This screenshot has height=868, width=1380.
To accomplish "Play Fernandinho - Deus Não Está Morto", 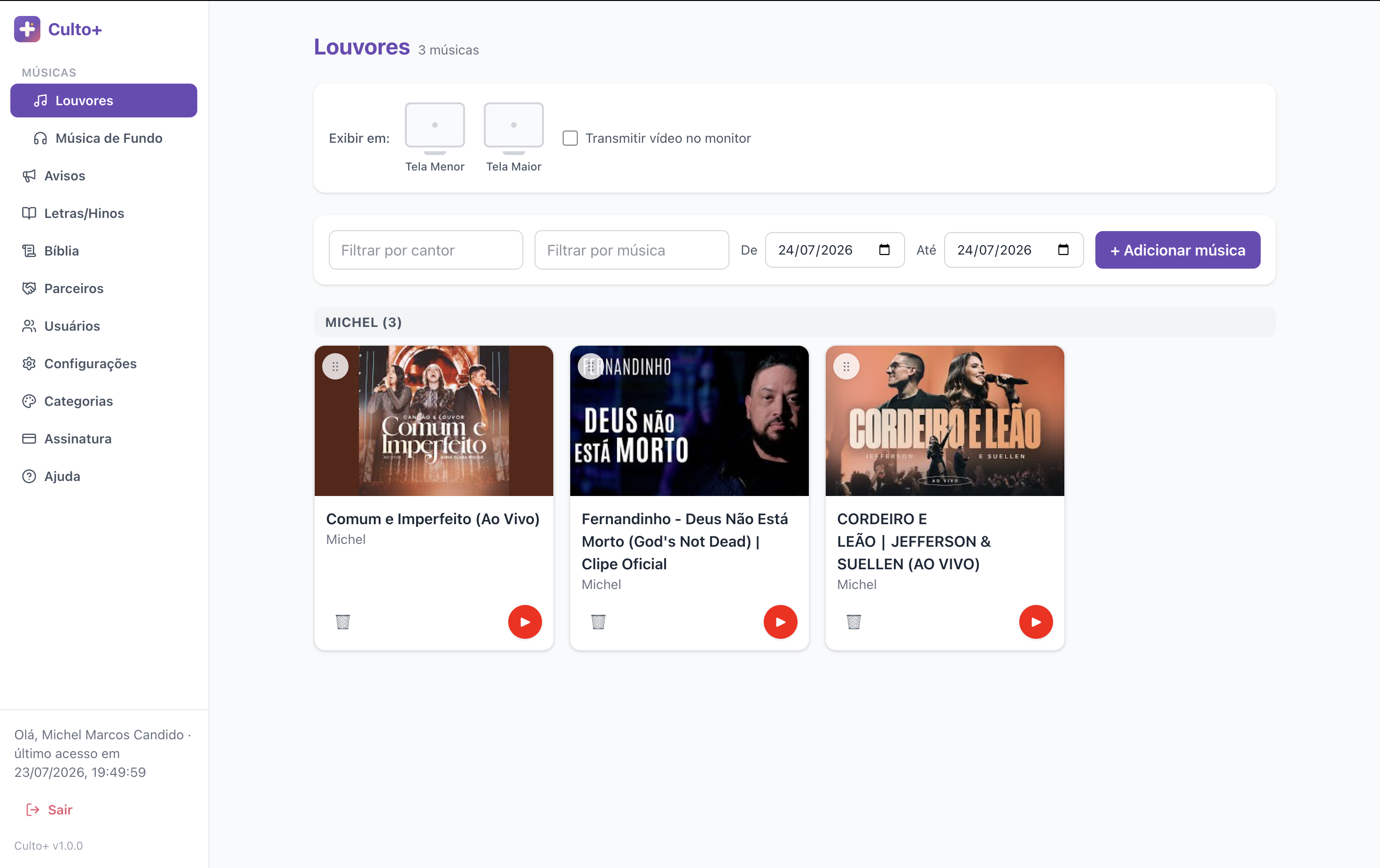I will tap(781, 621).
